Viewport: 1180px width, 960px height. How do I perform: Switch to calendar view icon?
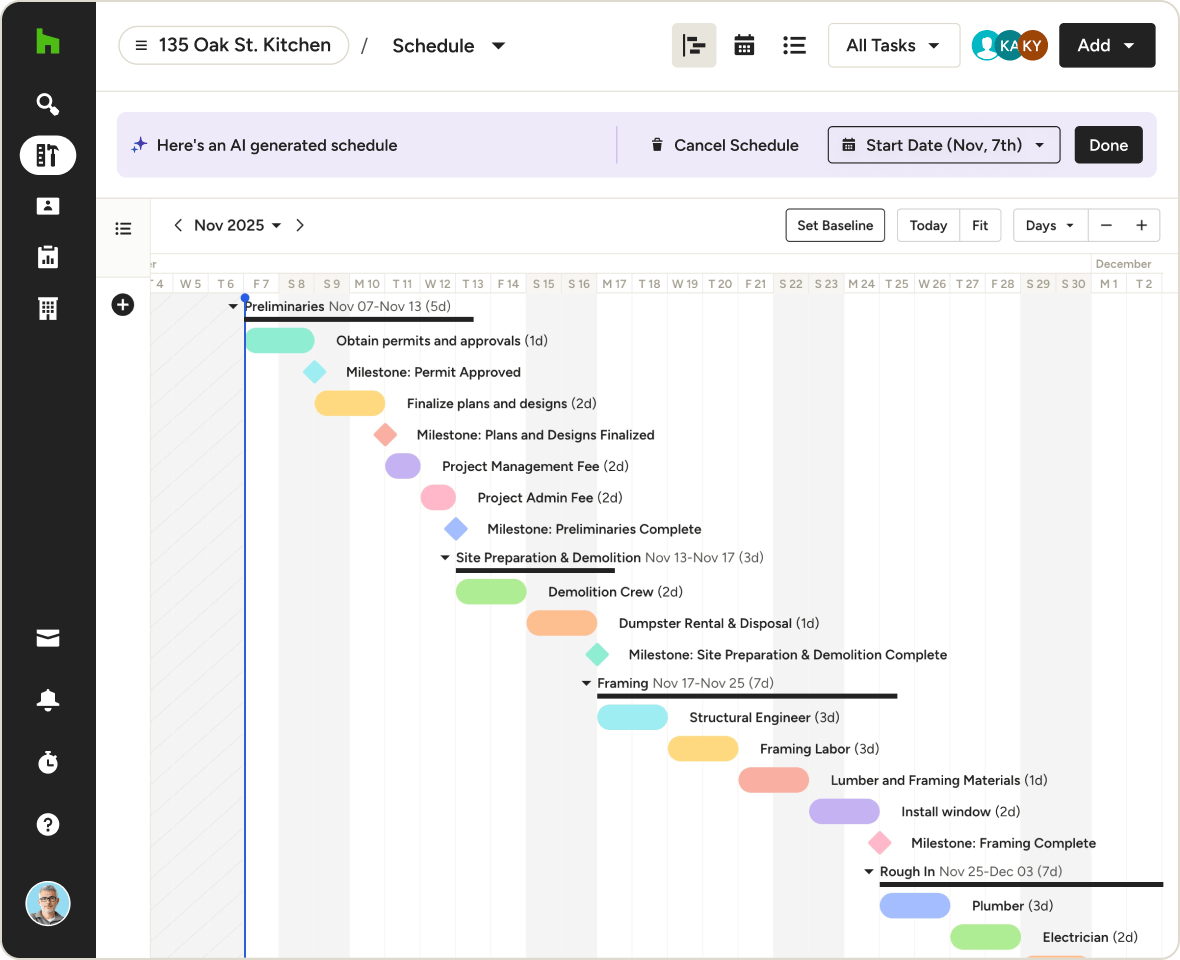[x=744, y=45]
